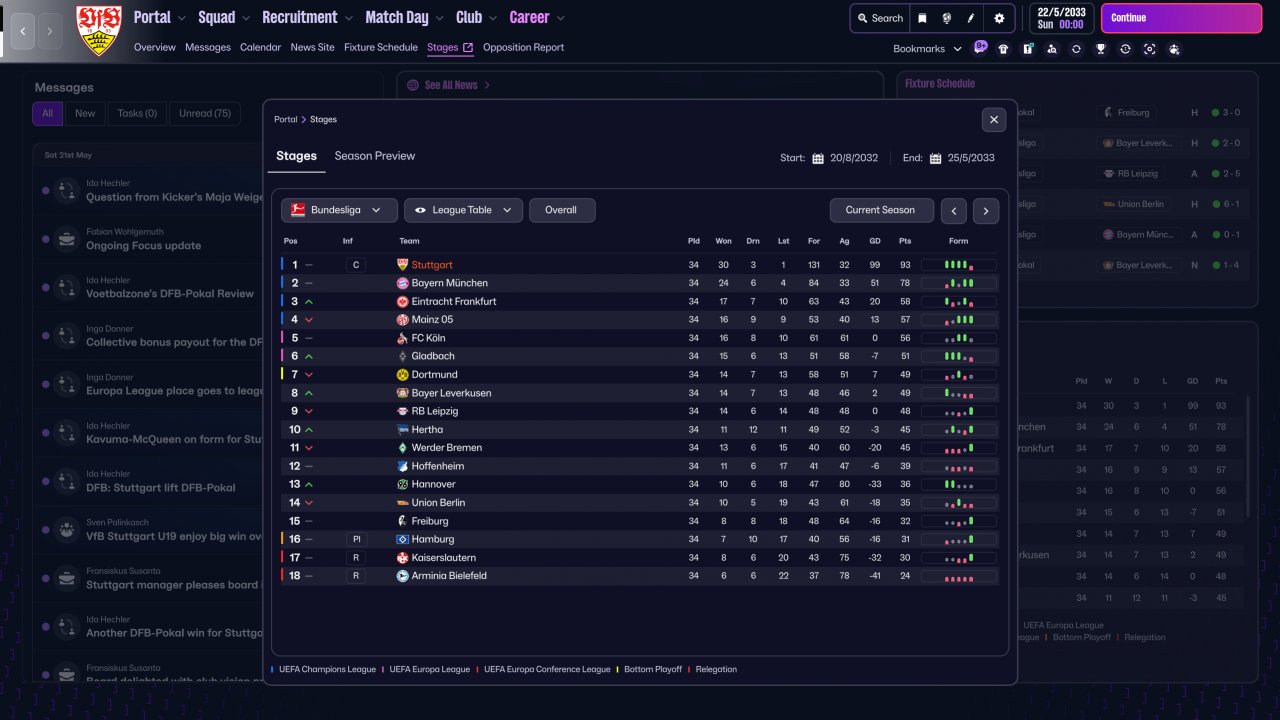Switch to the Overview sub-tab
This screenshot has height=720, width=1280.
pos(154,47)
